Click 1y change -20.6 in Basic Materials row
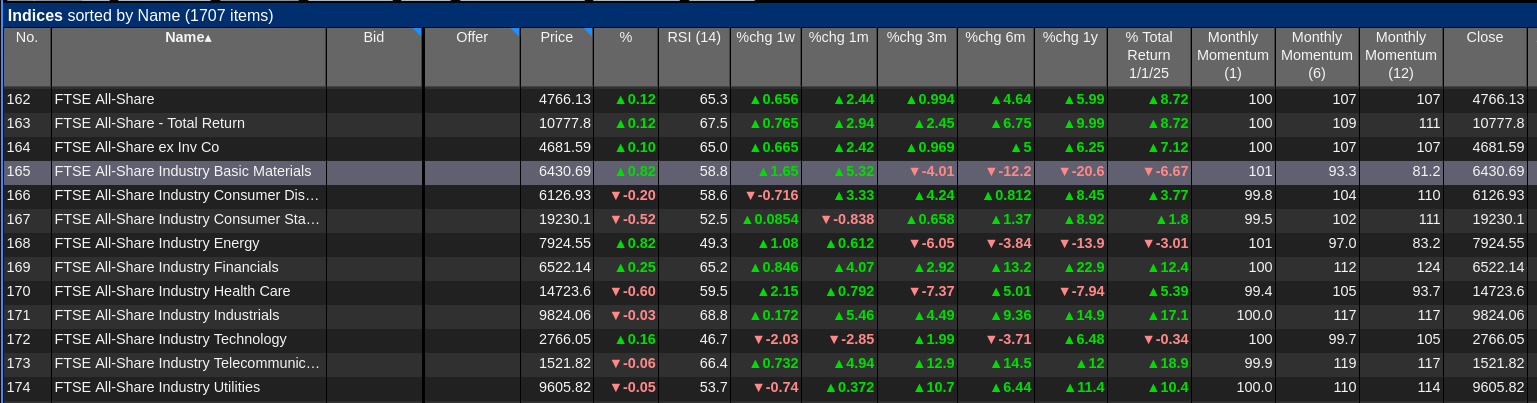Viewport: 1537px width, 403px height. click(1081, 171)
